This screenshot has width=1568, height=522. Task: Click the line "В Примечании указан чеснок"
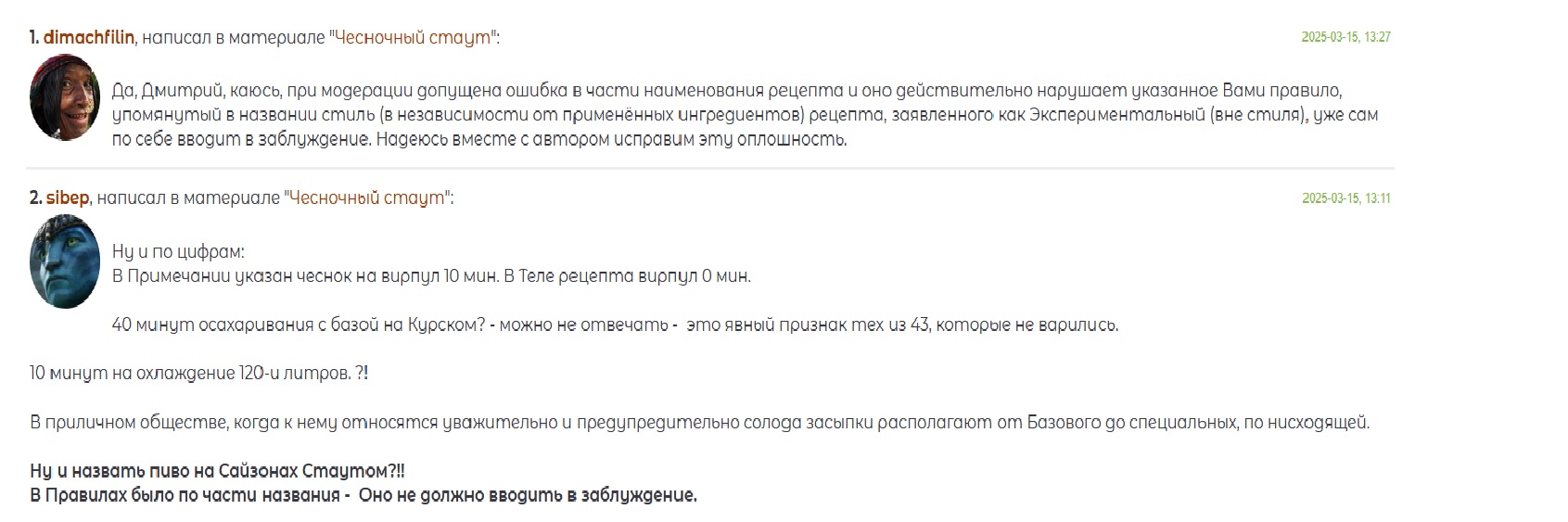tap(431, 276)
